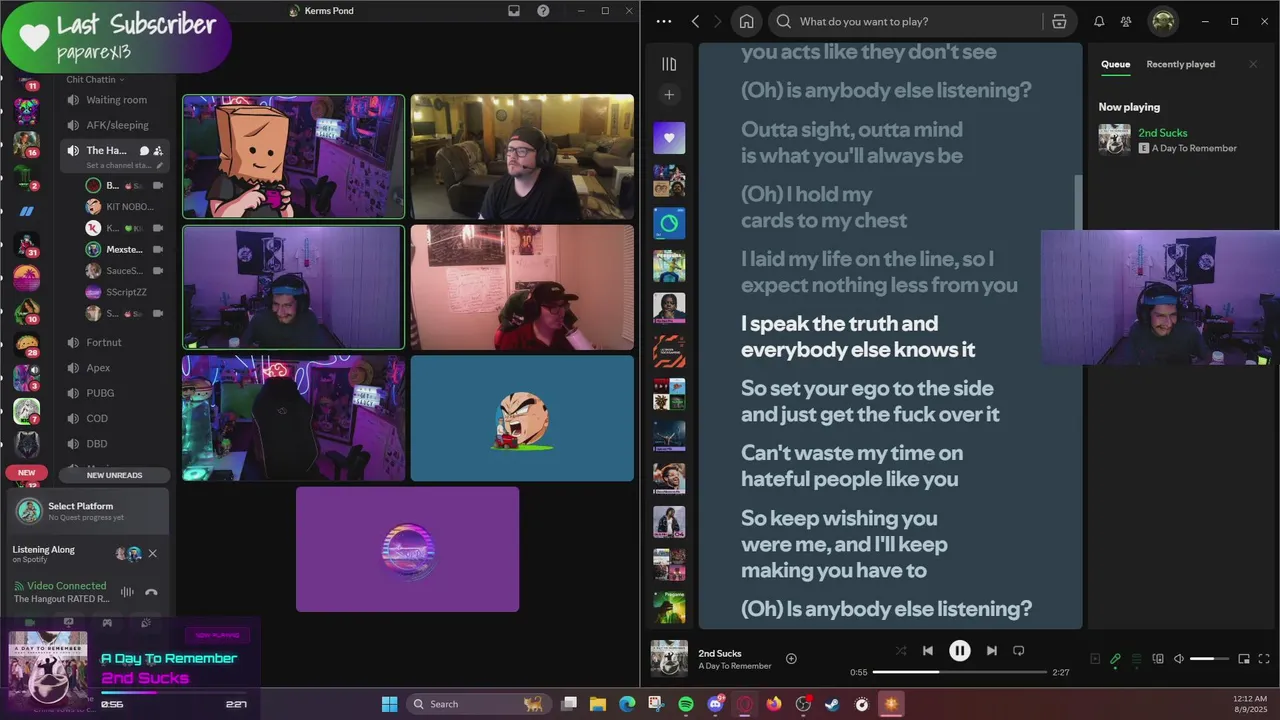Viewport: 1280px width, 720px height.
Task: Create playlist with plus in Spotify sidebar
Action: click(669, 95)
